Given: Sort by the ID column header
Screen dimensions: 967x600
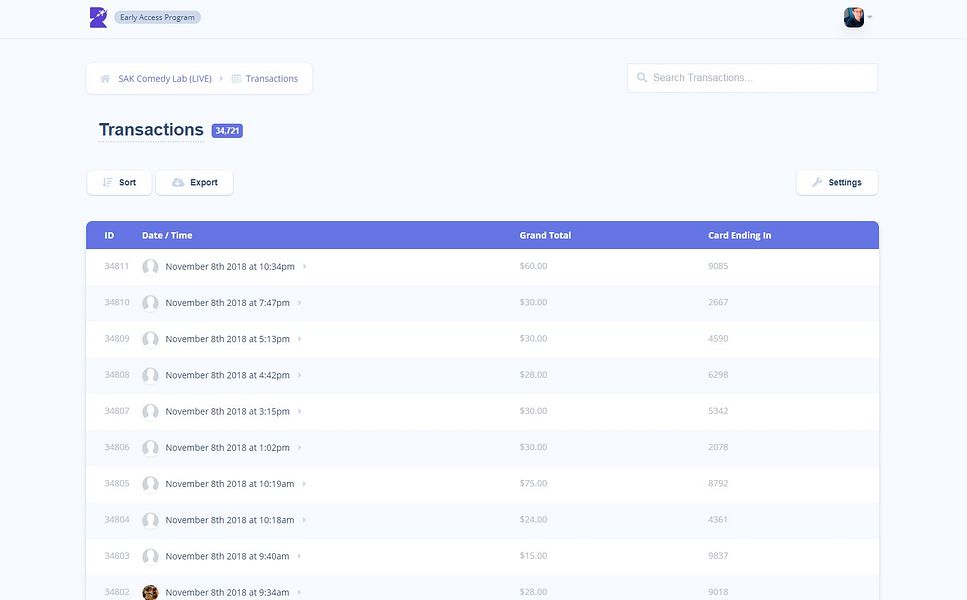Looking at the screenshot, I should pos(109,236).
